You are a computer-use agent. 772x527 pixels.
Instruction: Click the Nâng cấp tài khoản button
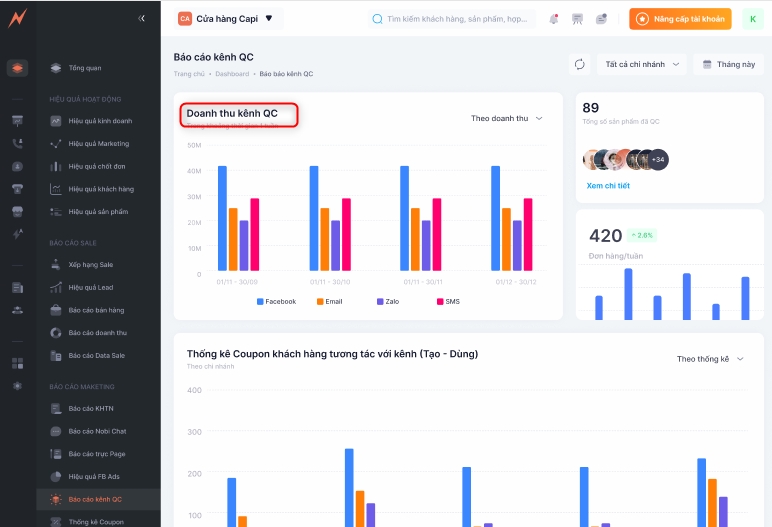680,18
